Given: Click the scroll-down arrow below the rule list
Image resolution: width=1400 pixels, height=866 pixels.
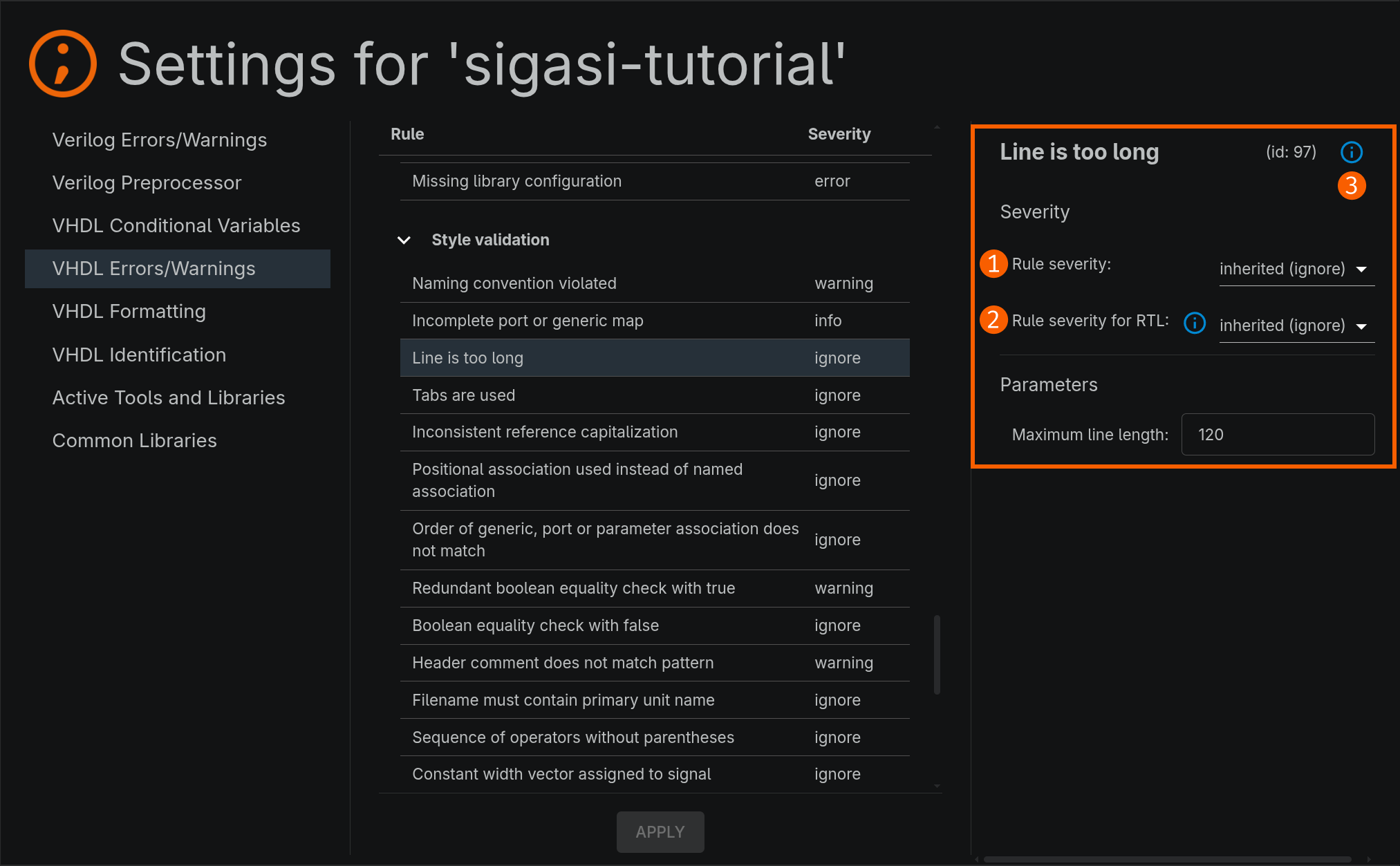Looking at the screenshot, I should [x=937, y=786].
